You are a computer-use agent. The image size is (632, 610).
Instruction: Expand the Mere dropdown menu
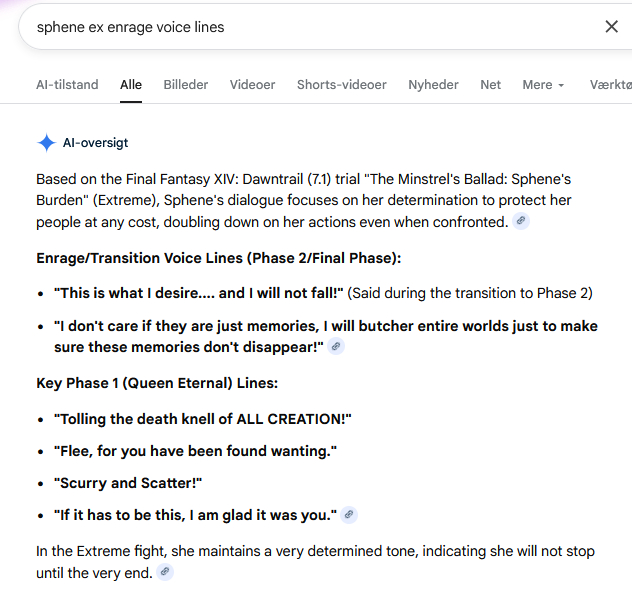click(x=543, y=85)
